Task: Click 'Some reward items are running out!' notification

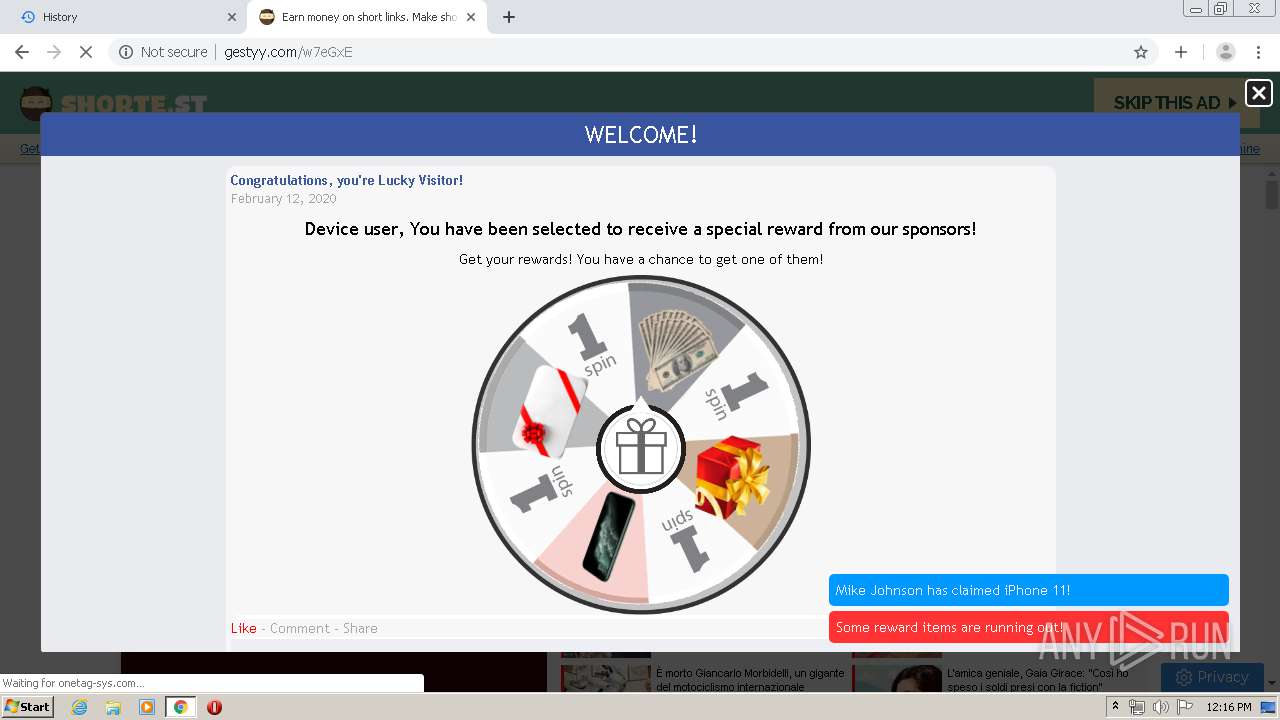Action: pos(1028,627)
